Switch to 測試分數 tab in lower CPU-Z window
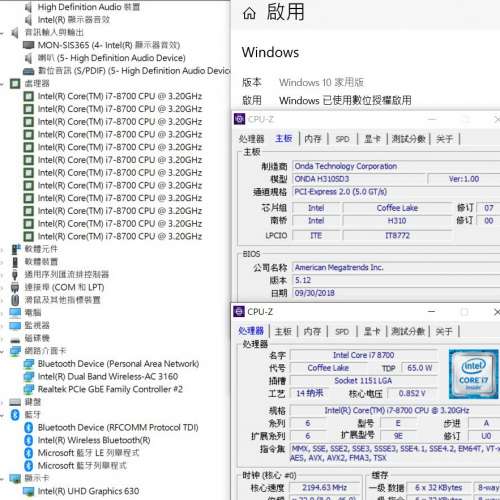This screenshot has height=500, width=500. [x=408, y=331]
